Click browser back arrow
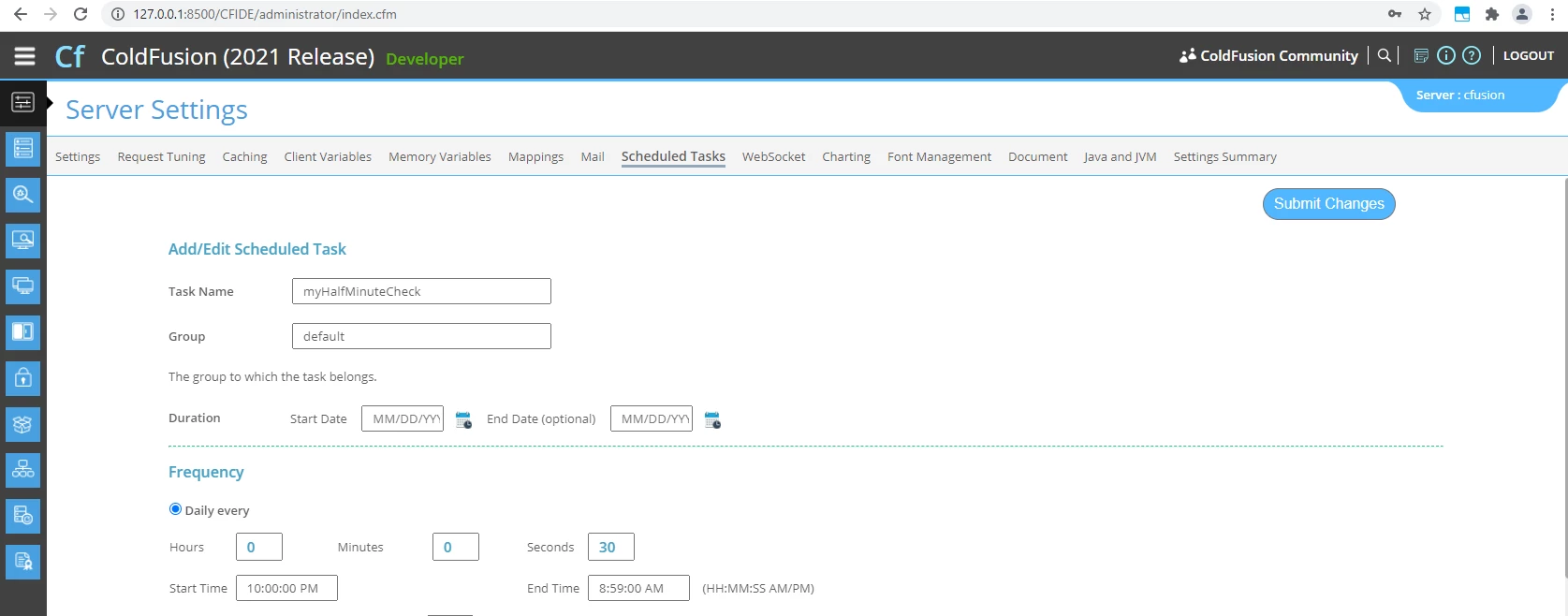Image resolution: width=1568 pixels, height=616 pixels. (21, 14)
